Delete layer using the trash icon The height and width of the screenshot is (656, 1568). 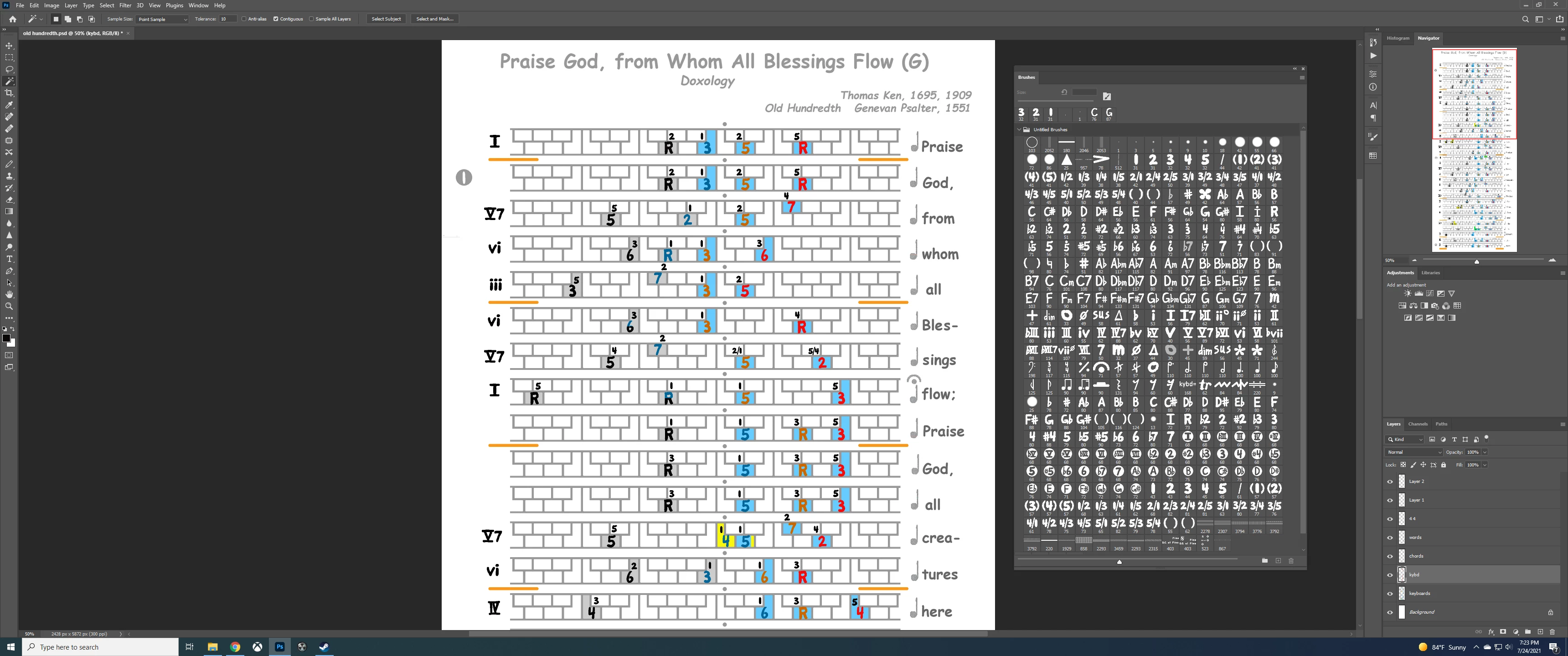point(1552,632)
